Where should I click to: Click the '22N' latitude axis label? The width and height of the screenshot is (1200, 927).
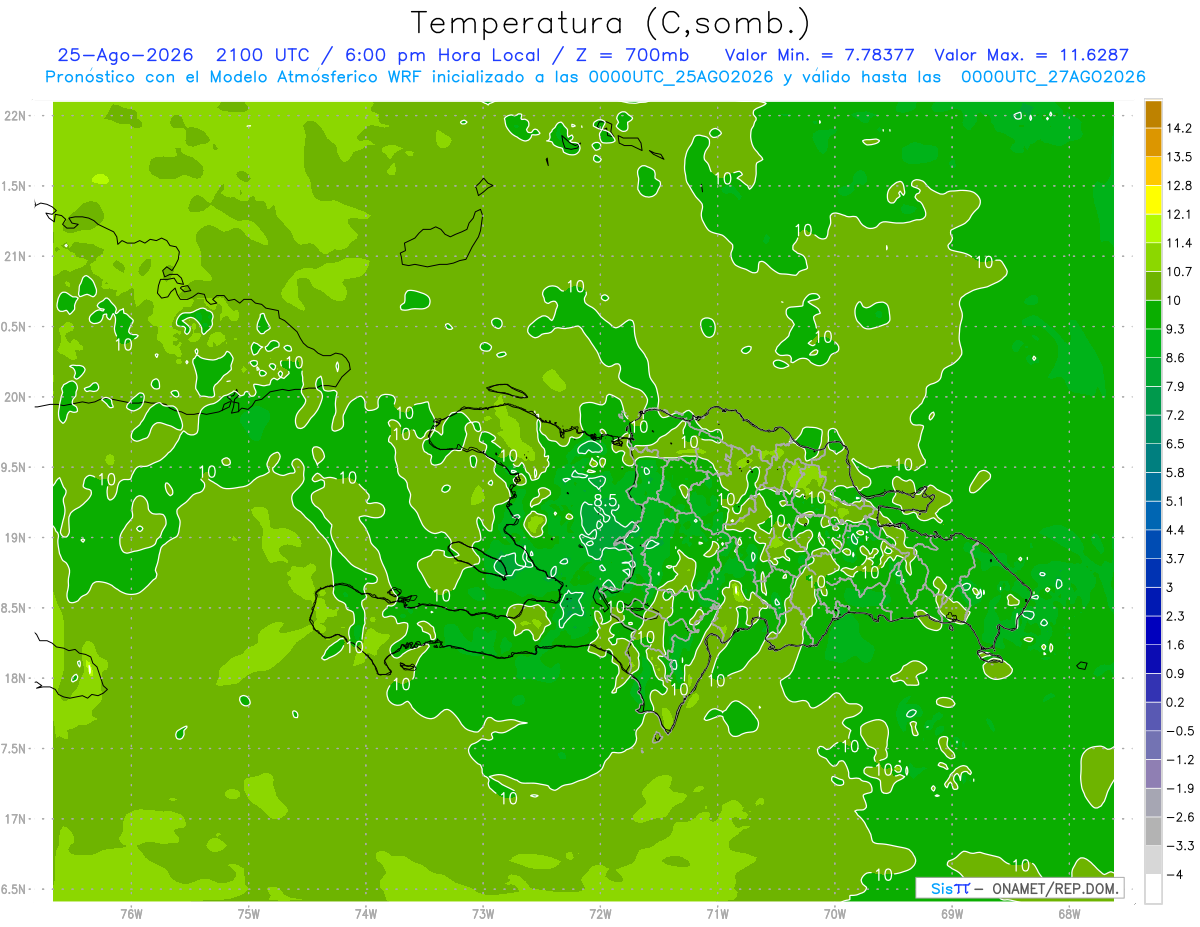tap(17, 115)
